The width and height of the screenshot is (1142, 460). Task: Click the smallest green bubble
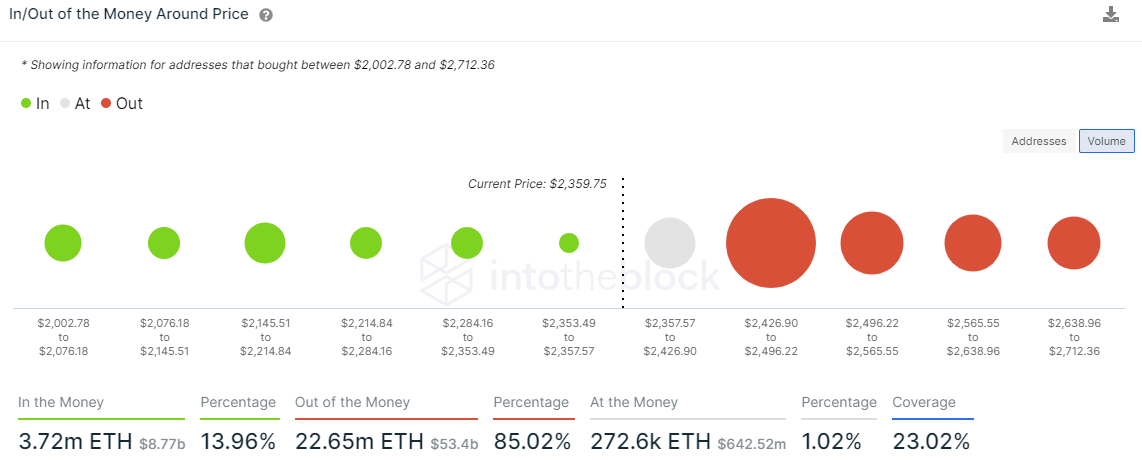(x=569, y=243)
